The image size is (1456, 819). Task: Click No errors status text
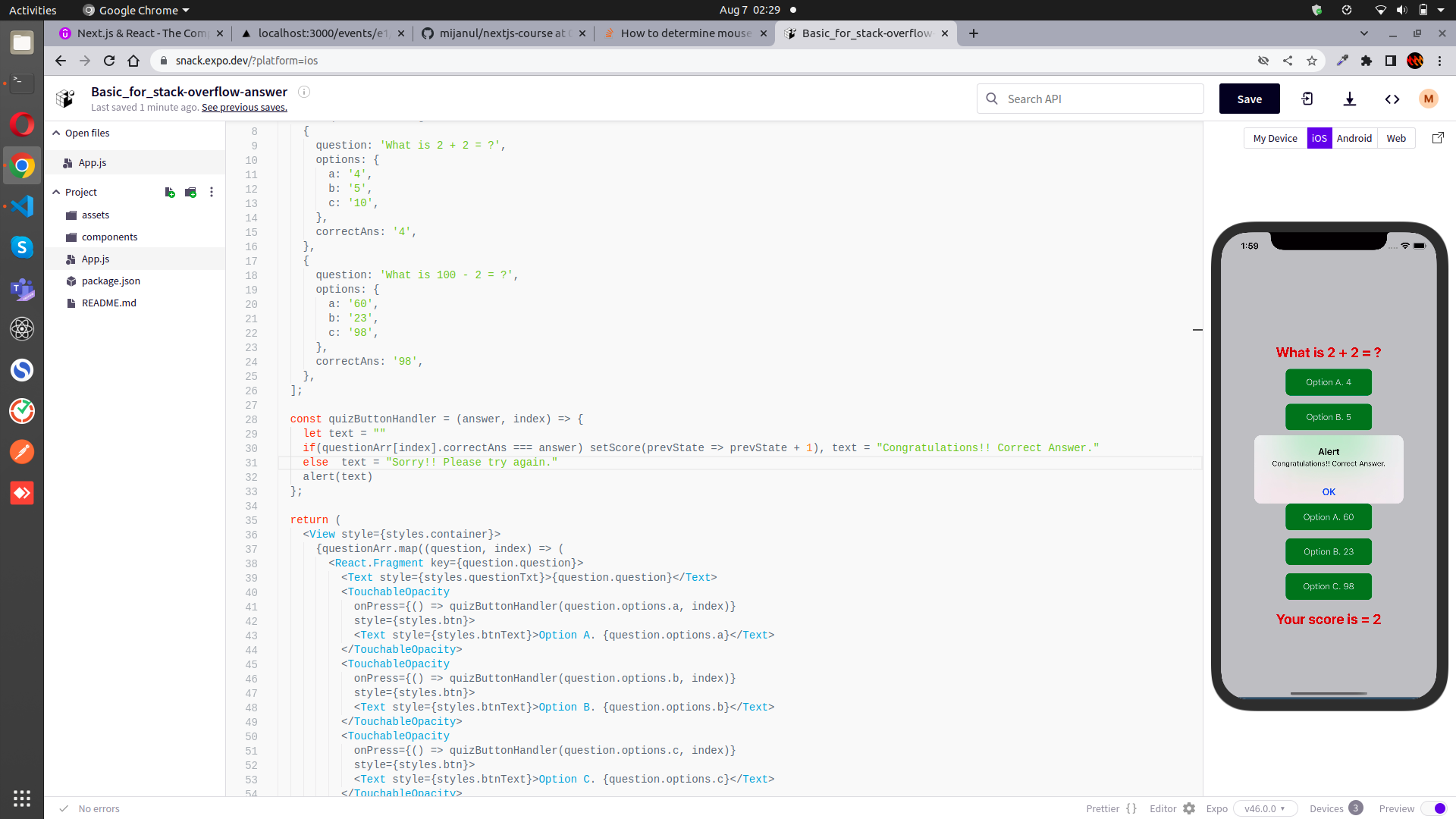pyautogui.click(x=99, y=809)
